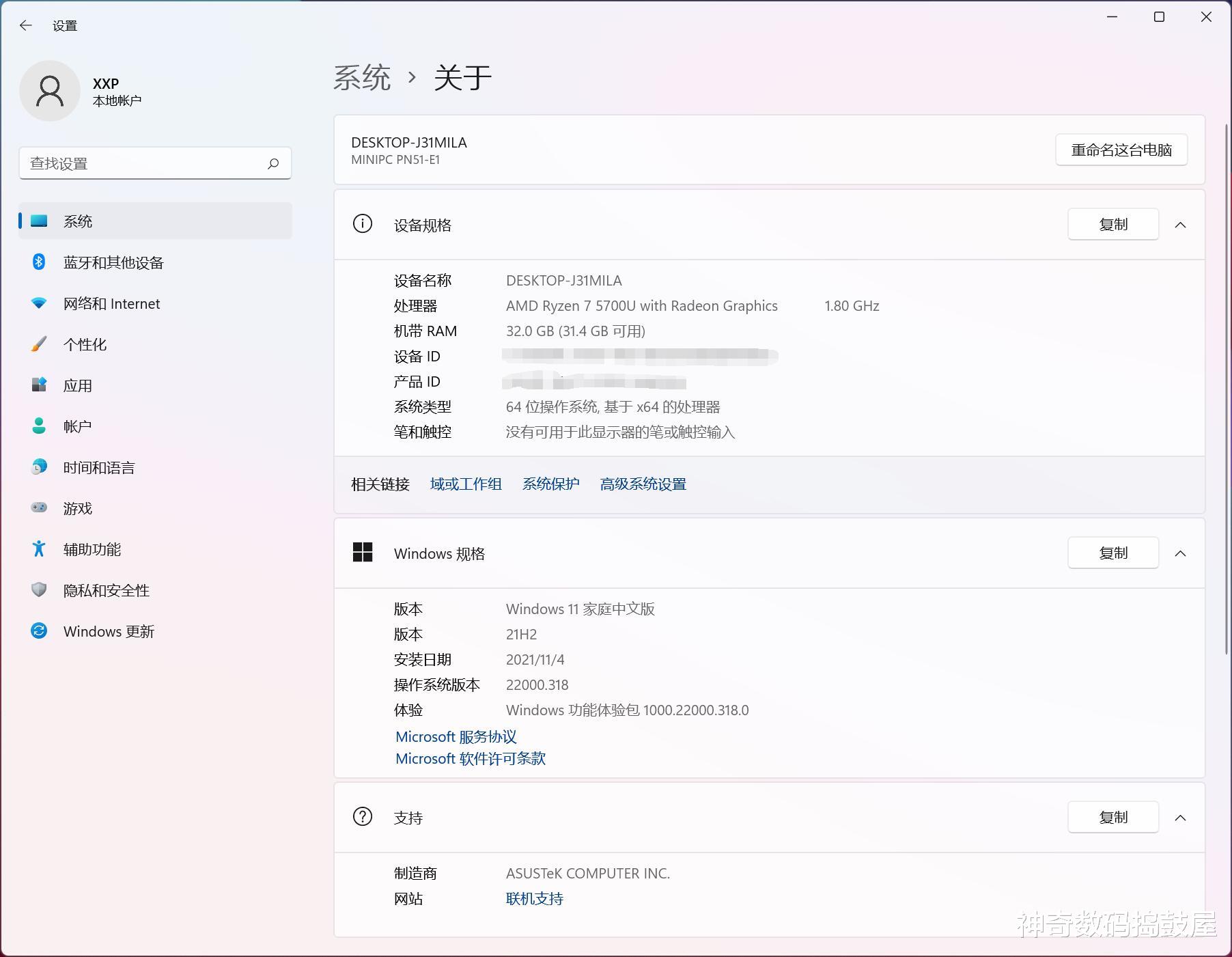This screenshot has width=1232, height=957.
Task: Copy Windows specifications with 复制 button
Action: point(1113,553)
